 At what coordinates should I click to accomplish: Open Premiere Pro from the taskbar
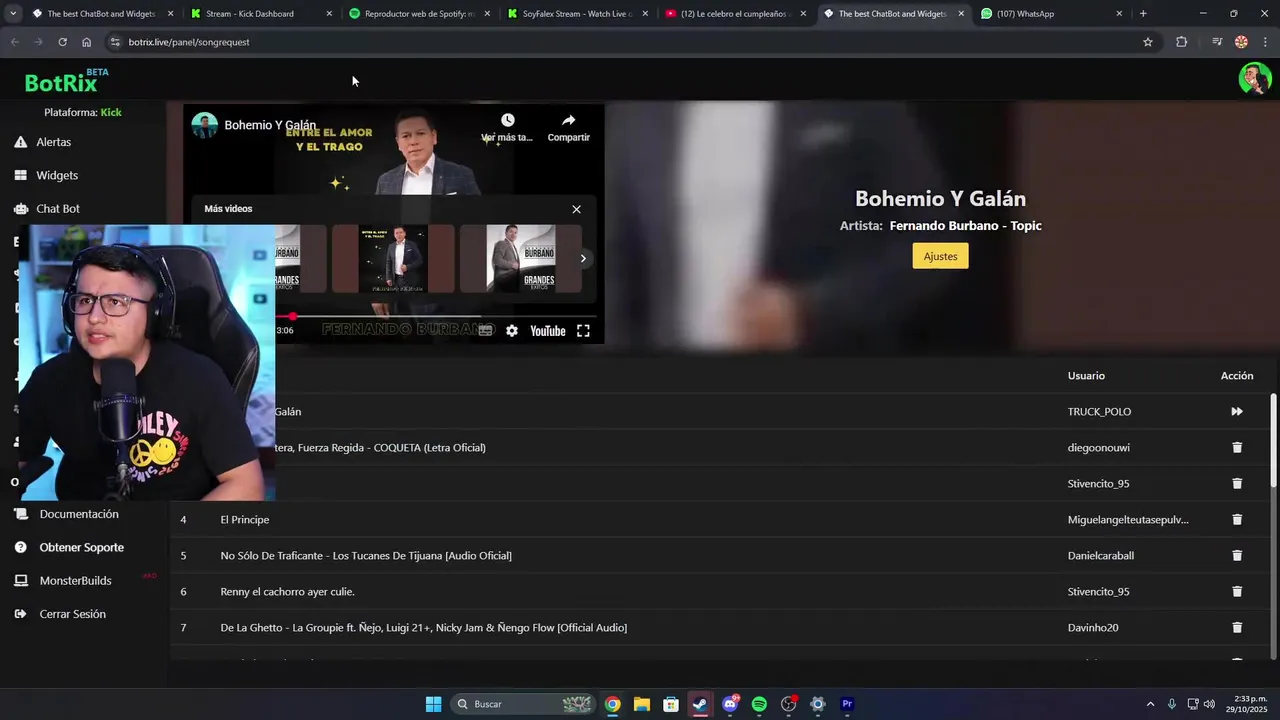point(847,704)
